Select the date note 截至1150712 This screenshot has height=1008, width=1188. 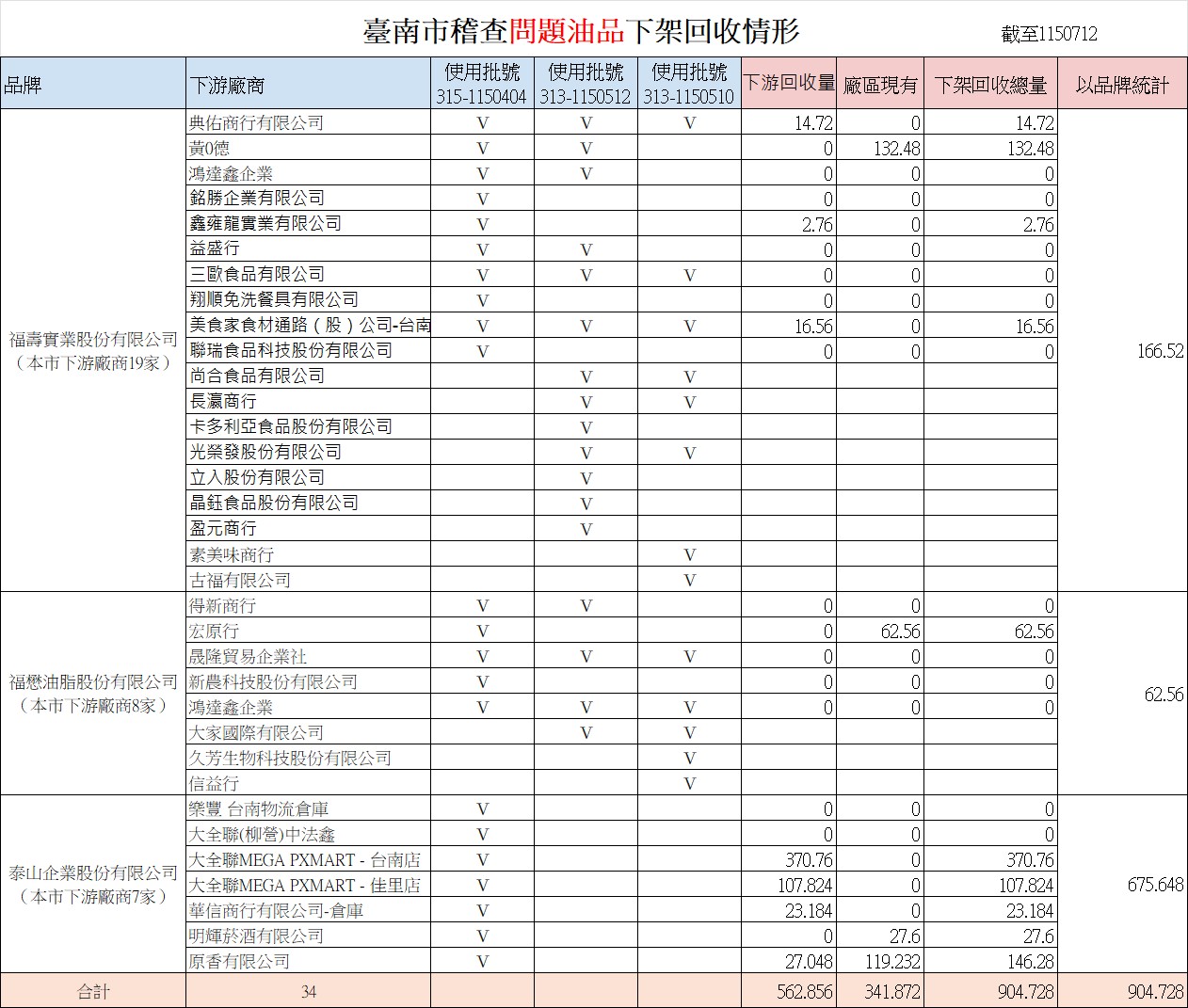click(1050, 34)
